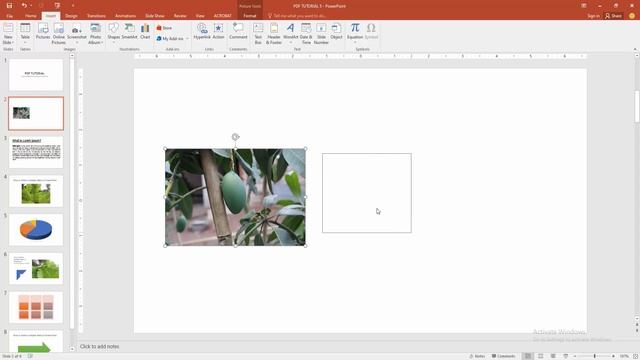The width and height of the screenshot is (640, 360).
Task: Insert Pictures from this device
Action: pos(43,31)
